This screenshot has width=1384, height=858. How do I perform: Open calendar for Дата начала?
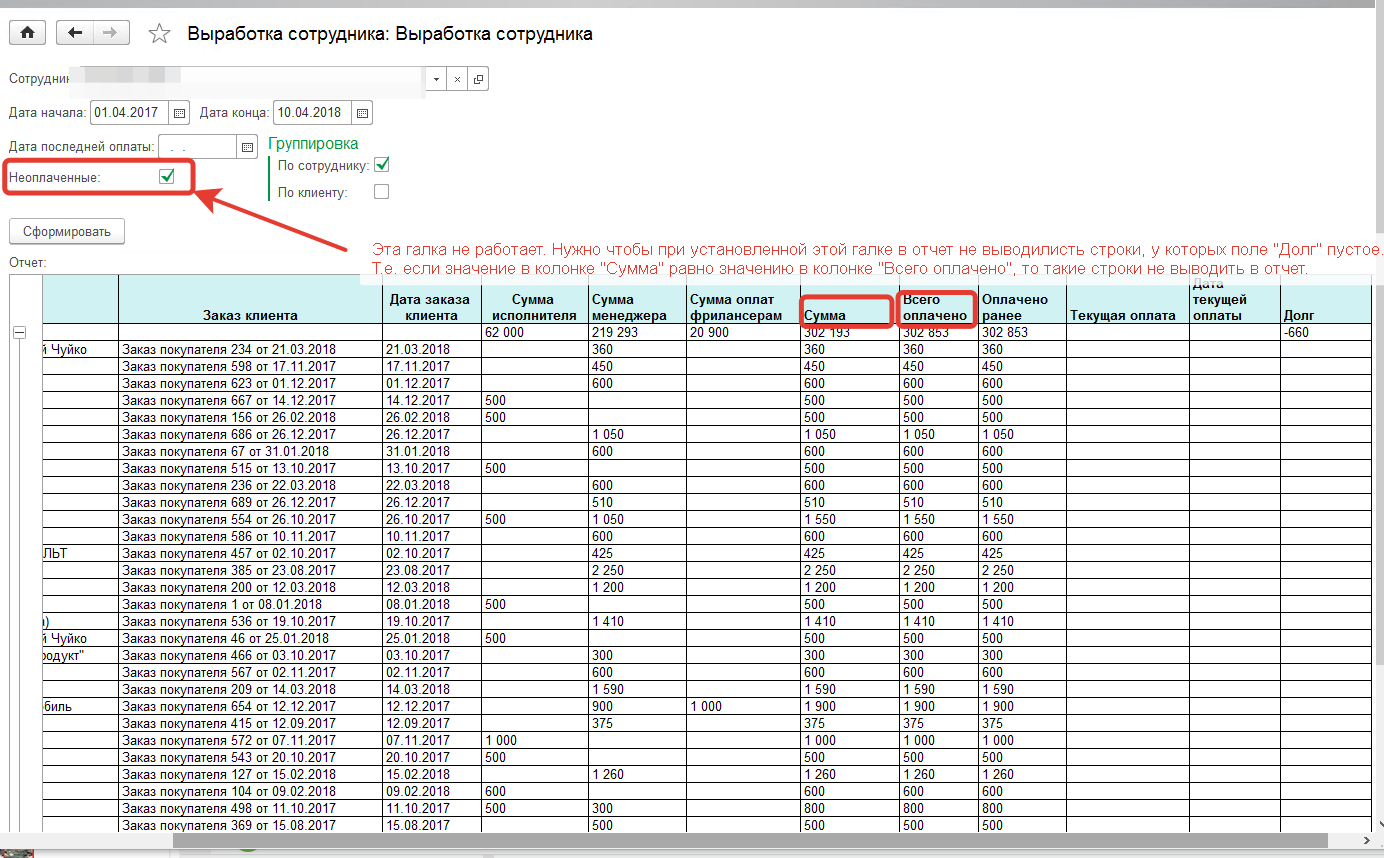tap(180, 113)
